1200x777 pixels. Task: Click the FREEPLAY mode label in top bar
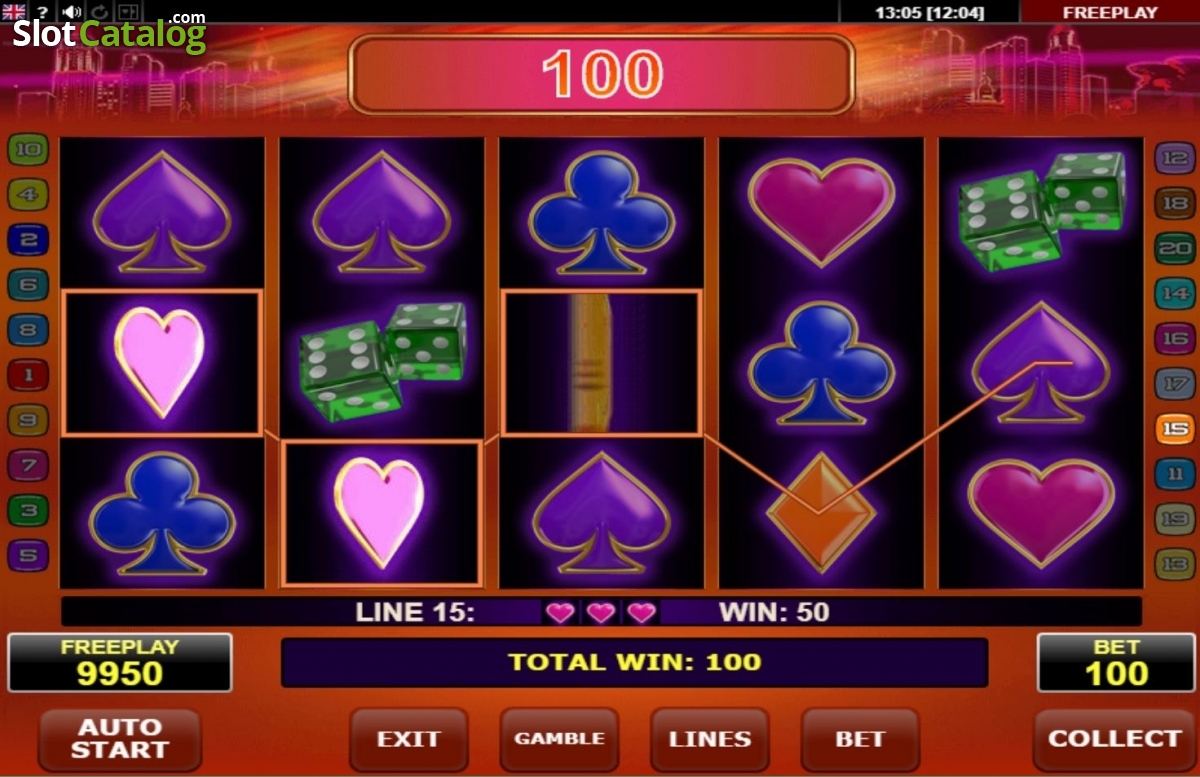1110,12
